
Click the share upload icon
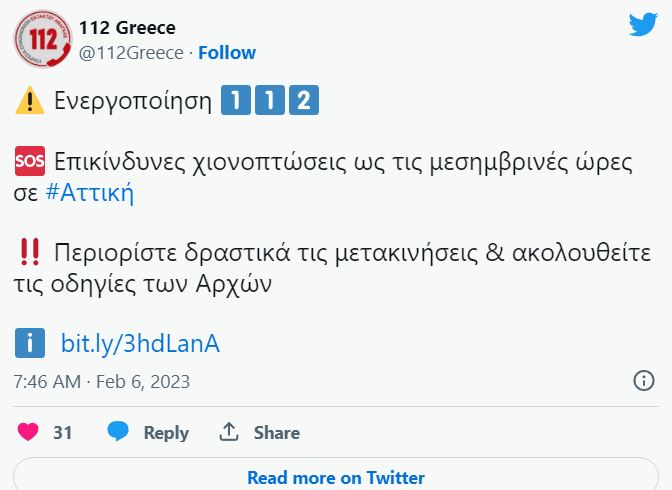(x=229, y=432)
